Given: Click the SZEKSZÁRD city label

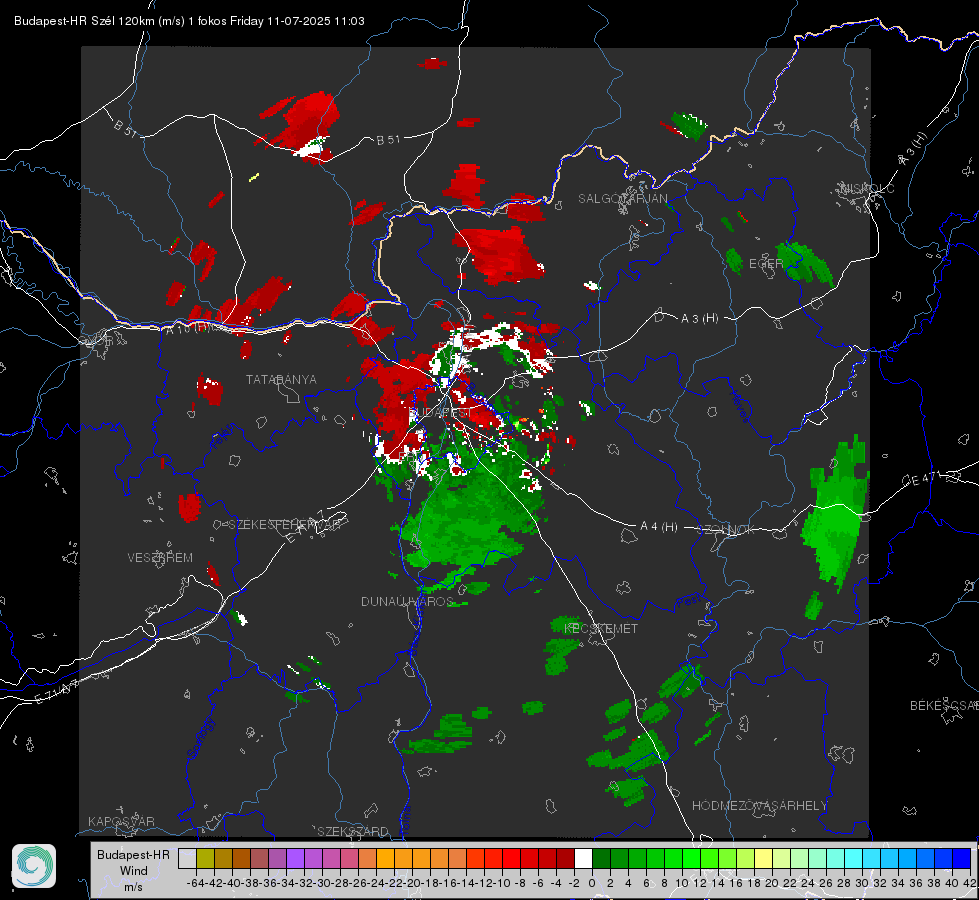Looking at the screenshot, I should (x=353, y=831).
